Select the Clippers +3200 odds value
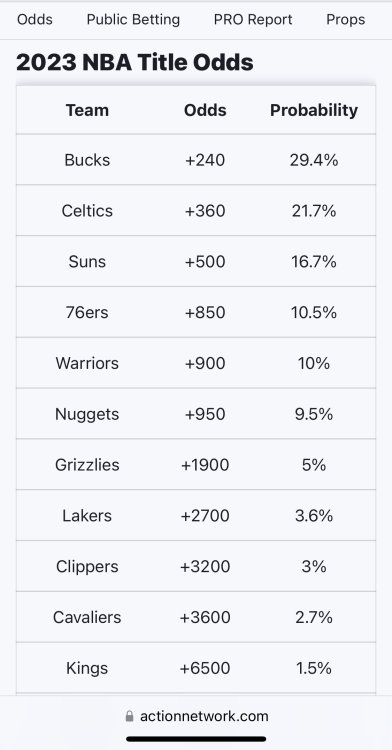 click(x=205, y=566)
